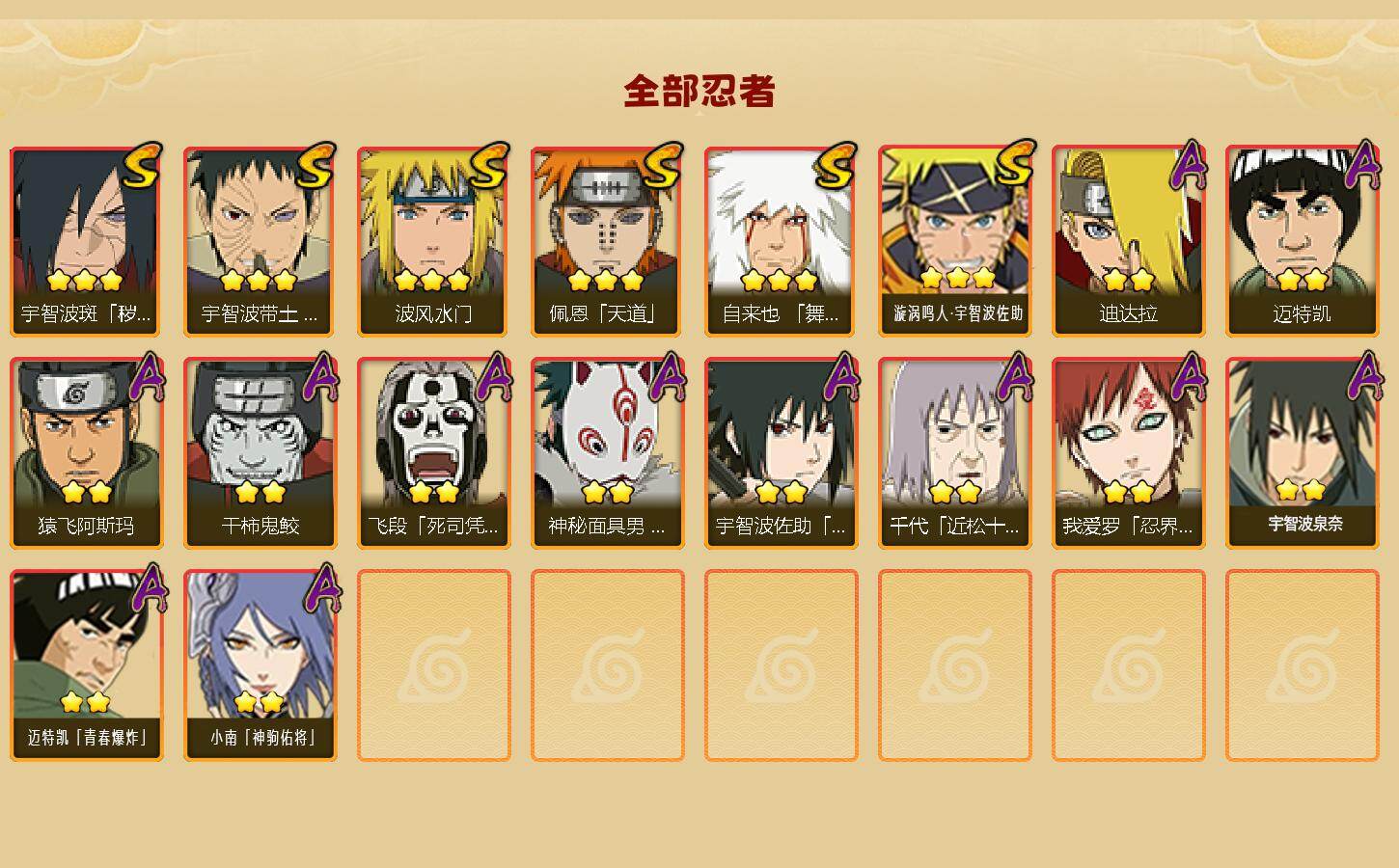The width and height of the screenshot is (1399, 868).
Task: Open the 小南「神驹佑将」 card
Action: click(260, 665)
